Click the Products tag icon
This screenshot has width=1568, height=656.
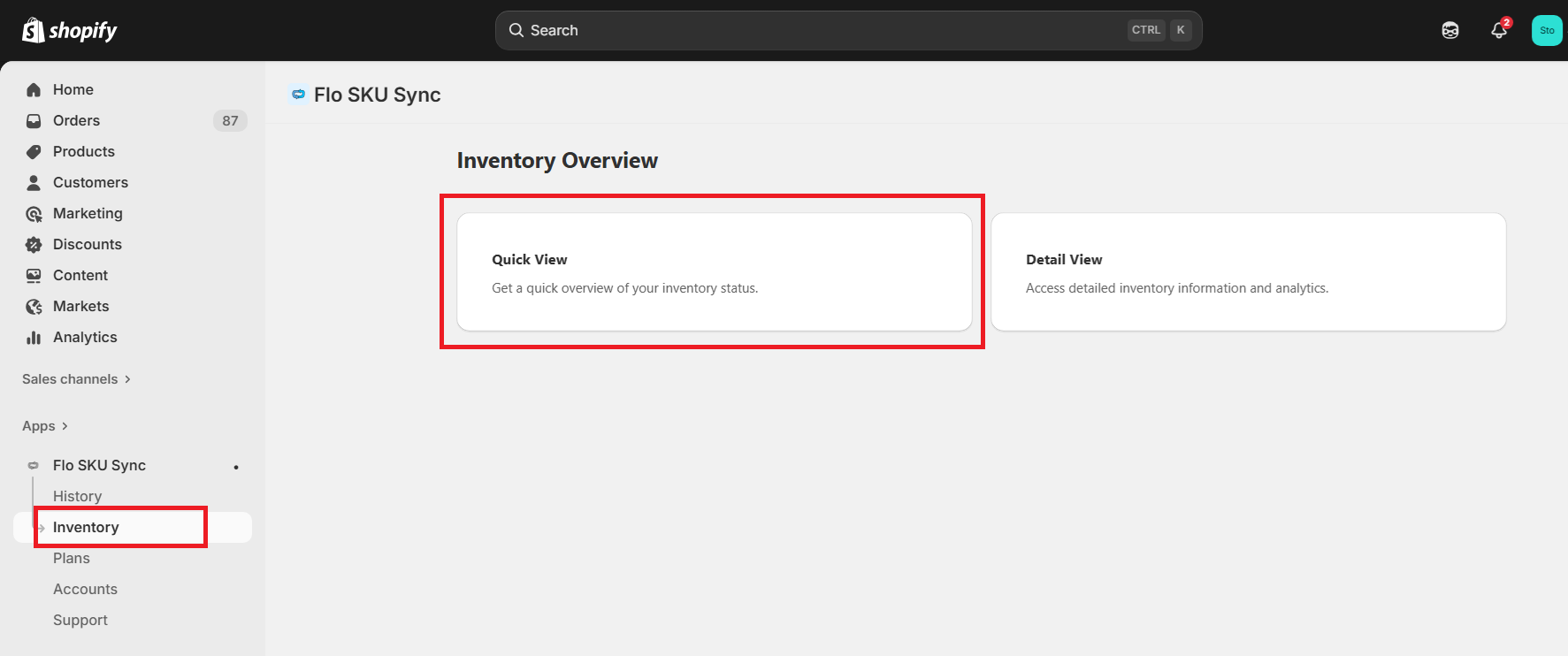pos(34,151)
